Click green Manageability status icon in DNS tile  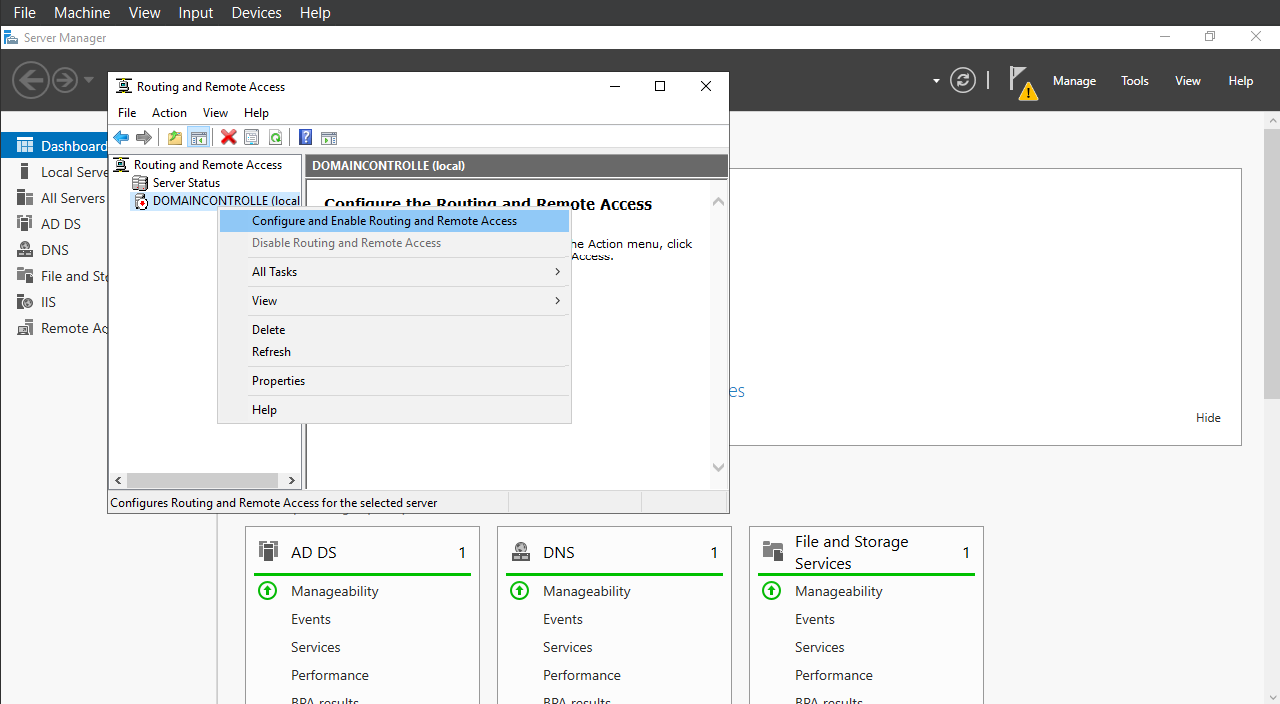(520, 591)
